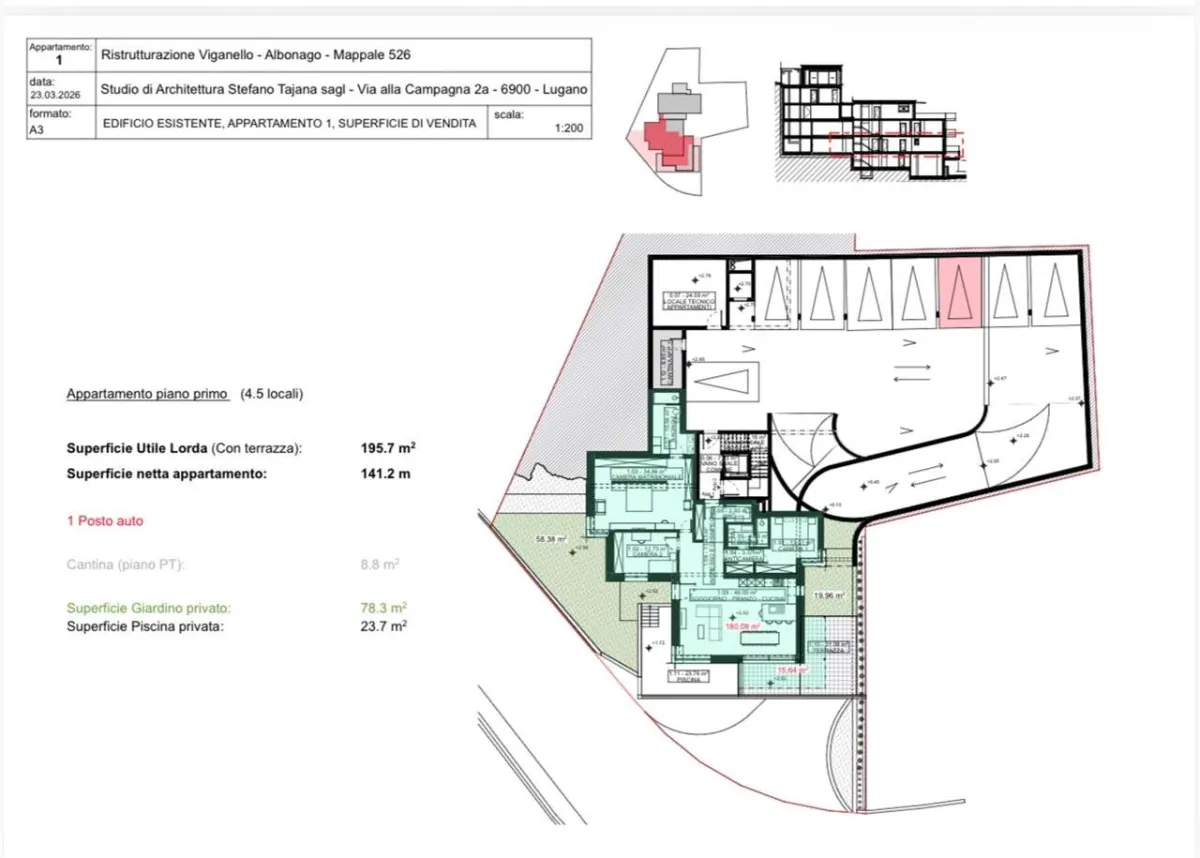This screenshot has height=858, width=1200.
Task: Click the 'Superficie Piscina privata:' label
Action: [x=145, y=627]
